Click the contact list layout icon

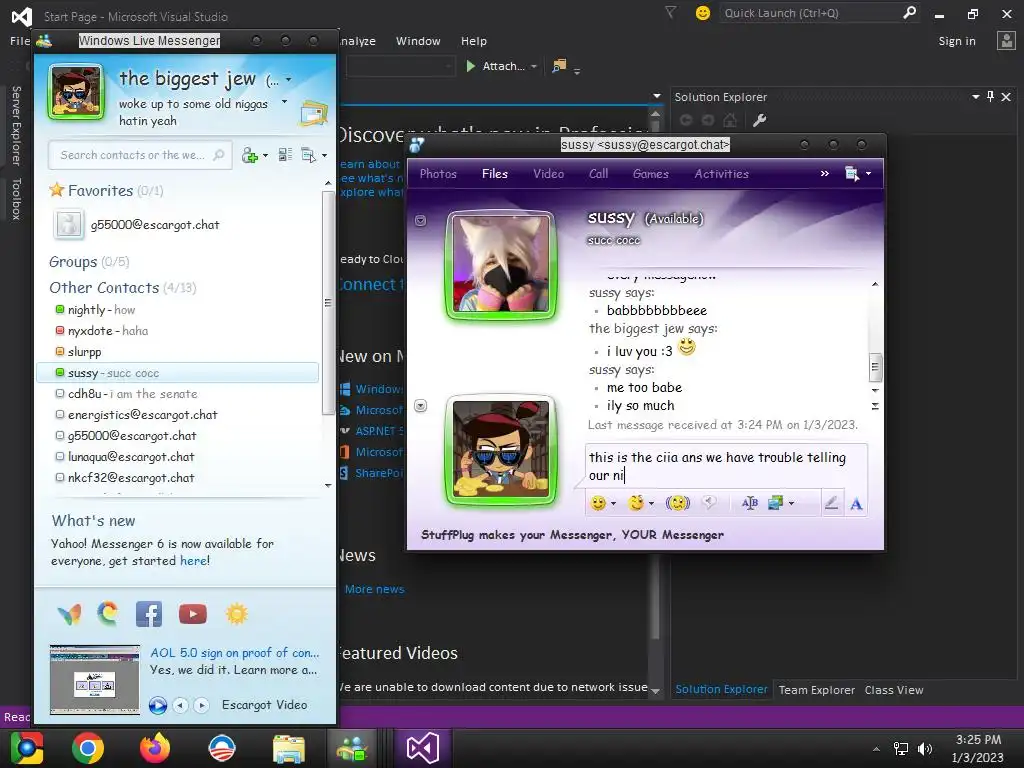(x=285, y=155)
